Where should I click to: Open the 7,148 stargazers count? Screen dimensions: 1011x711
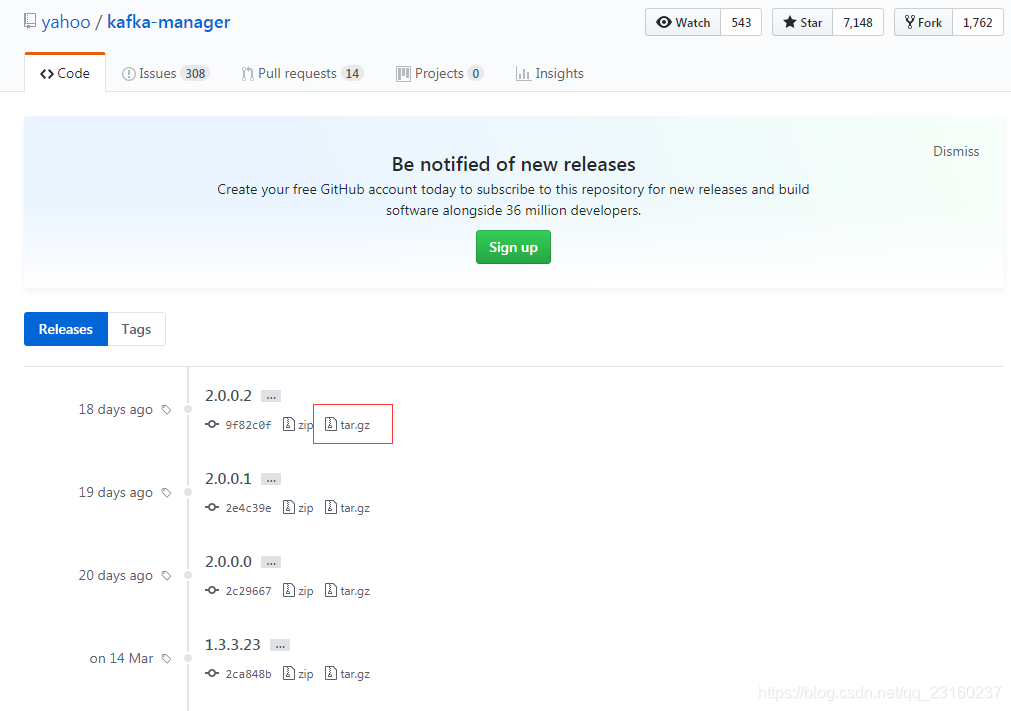858,23
